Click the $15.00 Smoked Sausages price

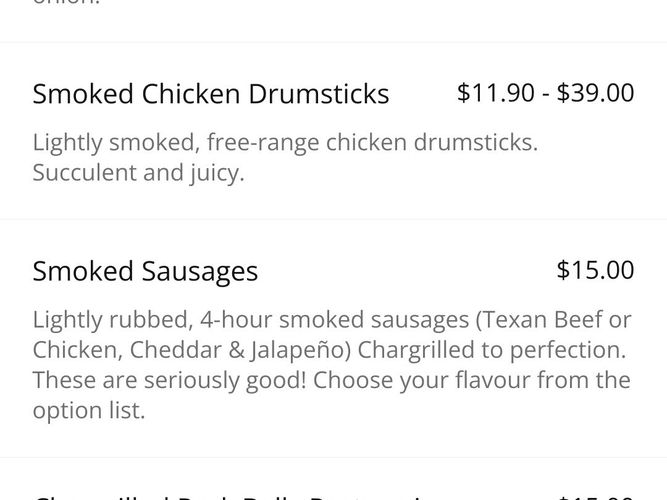pos(595,270)
